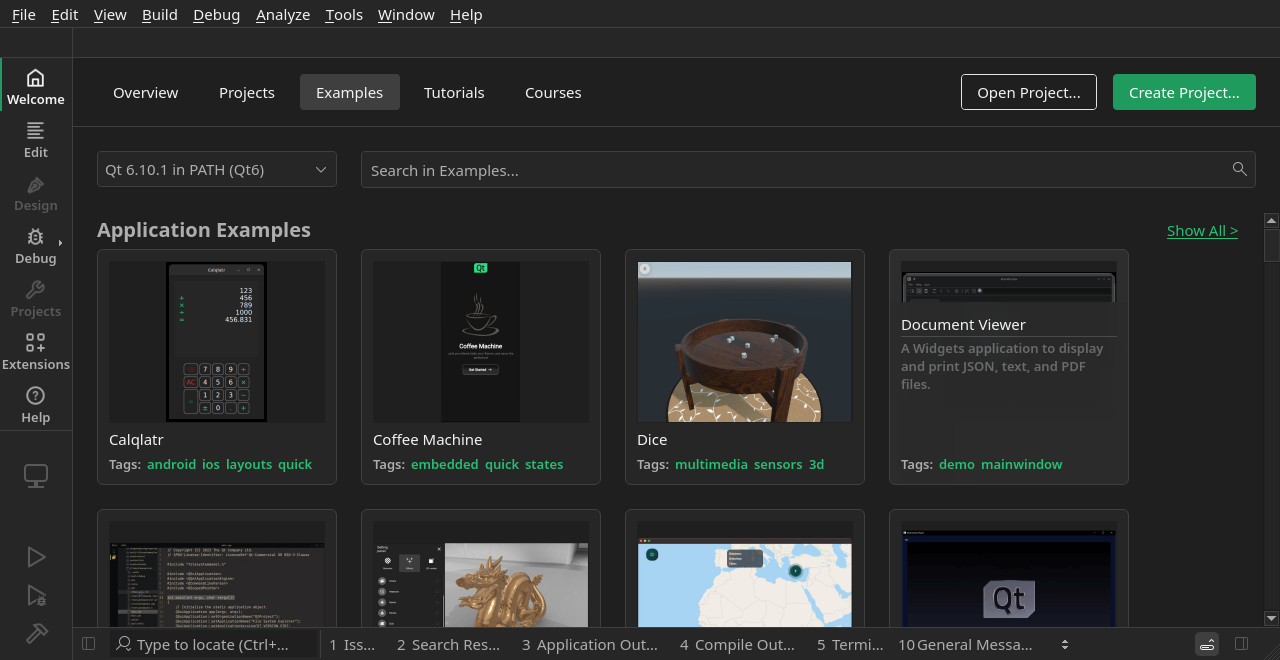Switch to the Overview tab
The height and width of the screenshot is (660, 1280).
tap(146, 92)
